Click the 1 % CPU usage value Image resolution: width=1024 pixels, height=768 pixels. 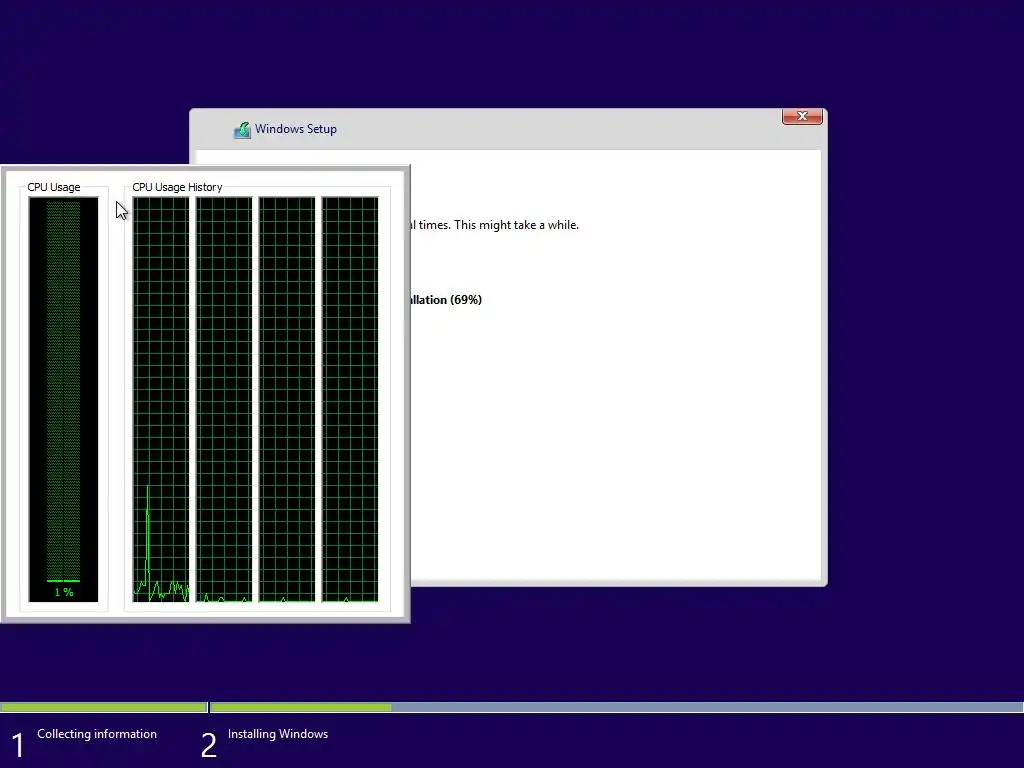[64, 592]
